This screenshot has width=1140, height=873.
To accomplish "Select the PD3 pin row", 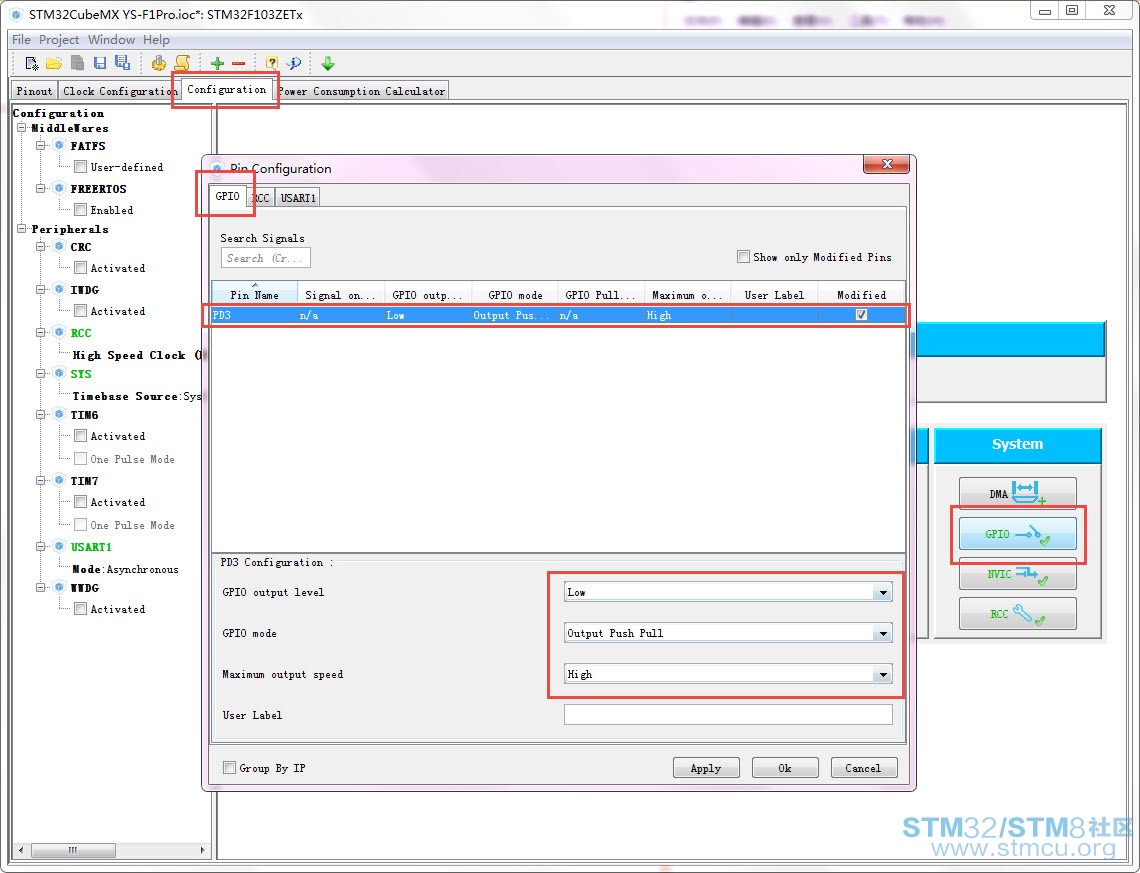I will (x=558, y=315).
